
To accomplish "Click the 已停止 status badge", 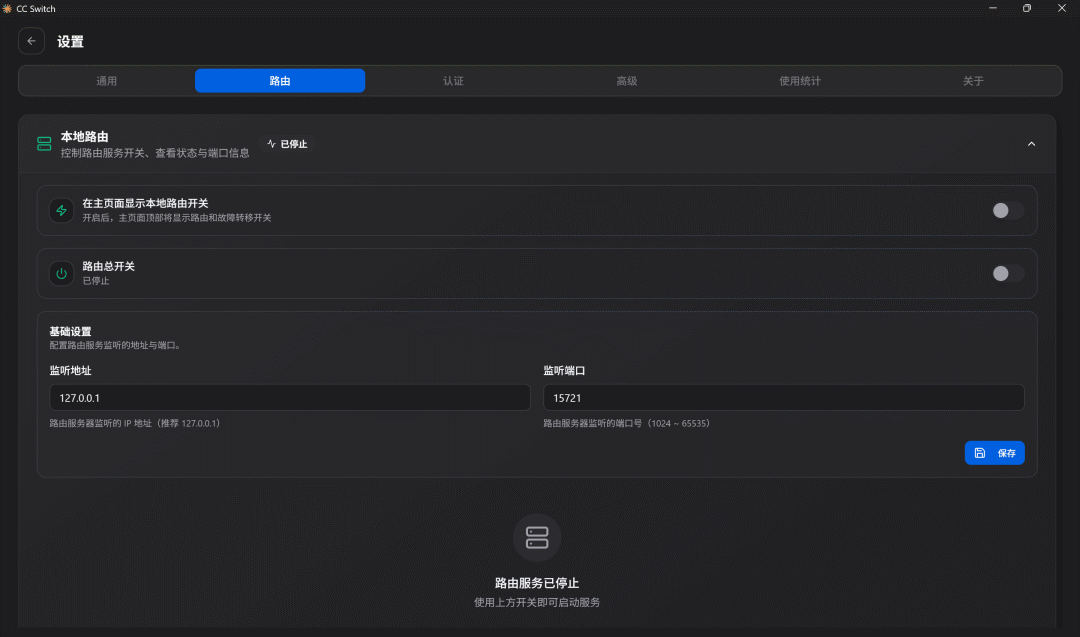I will (x=287, y=144).
